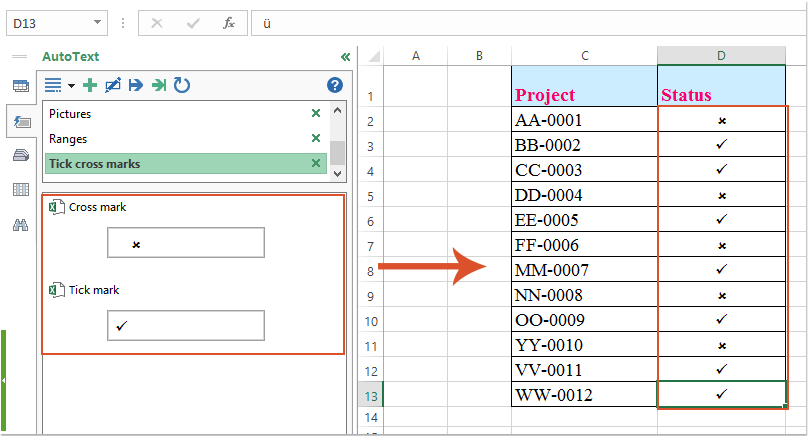808x436 pixels.
Task: Select column C header
Action: point(584,56)
